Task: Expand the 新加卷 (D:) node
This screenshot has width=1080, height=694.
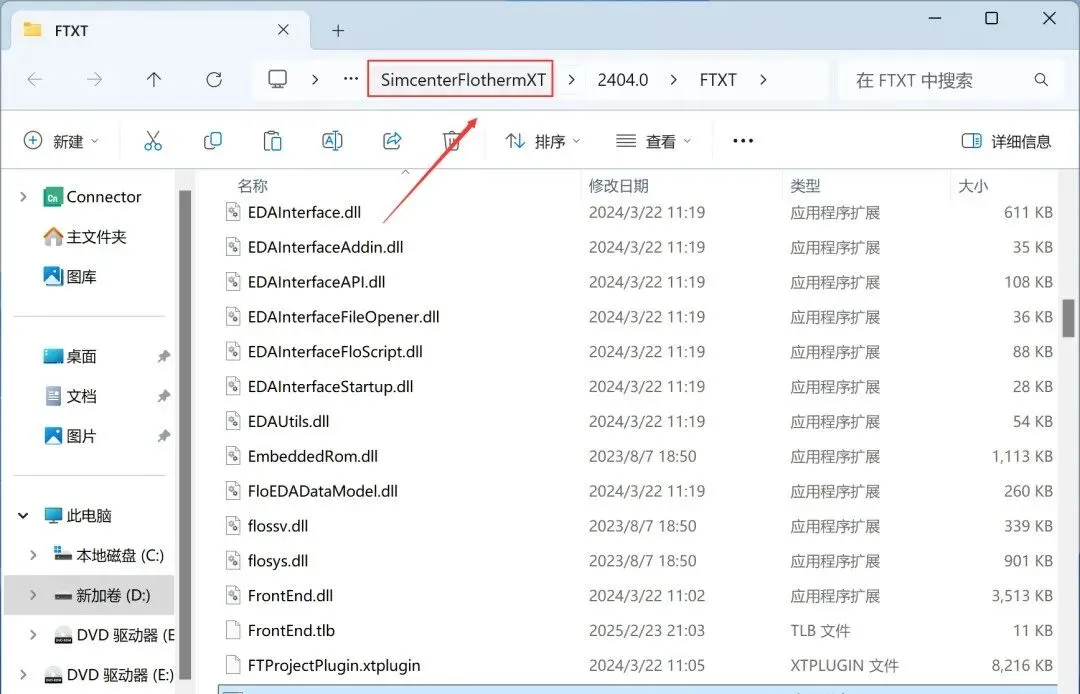Action: pos(33,595)
